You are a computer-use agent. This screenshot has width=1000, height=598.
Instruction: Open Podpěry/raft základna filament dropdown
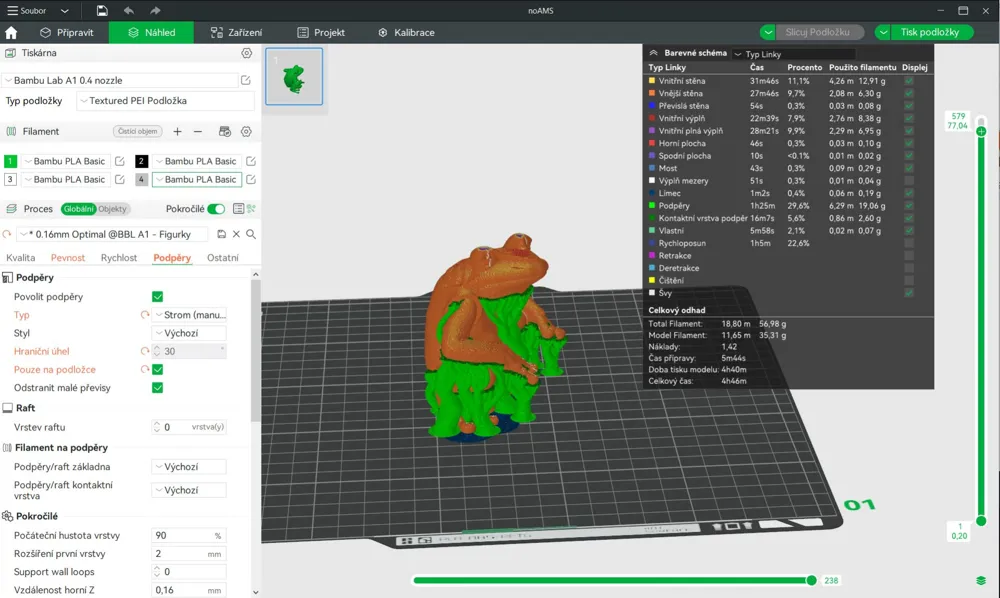tap(189, 467)
